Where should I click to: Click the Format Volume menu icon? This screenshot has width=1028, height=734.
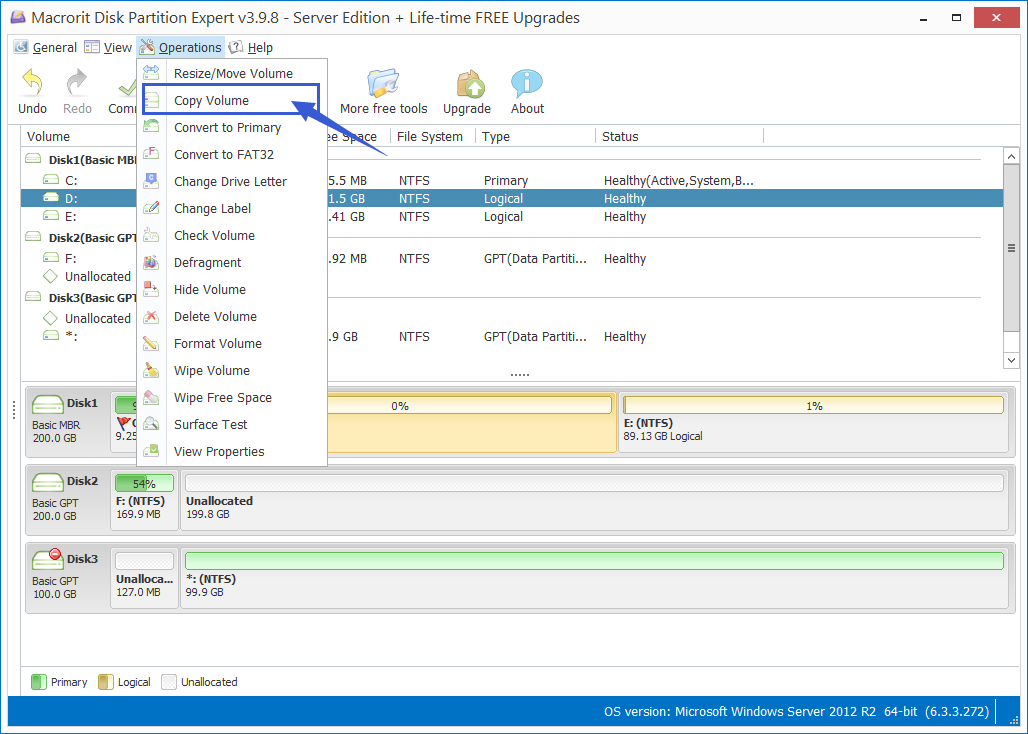tap(151, 343)
